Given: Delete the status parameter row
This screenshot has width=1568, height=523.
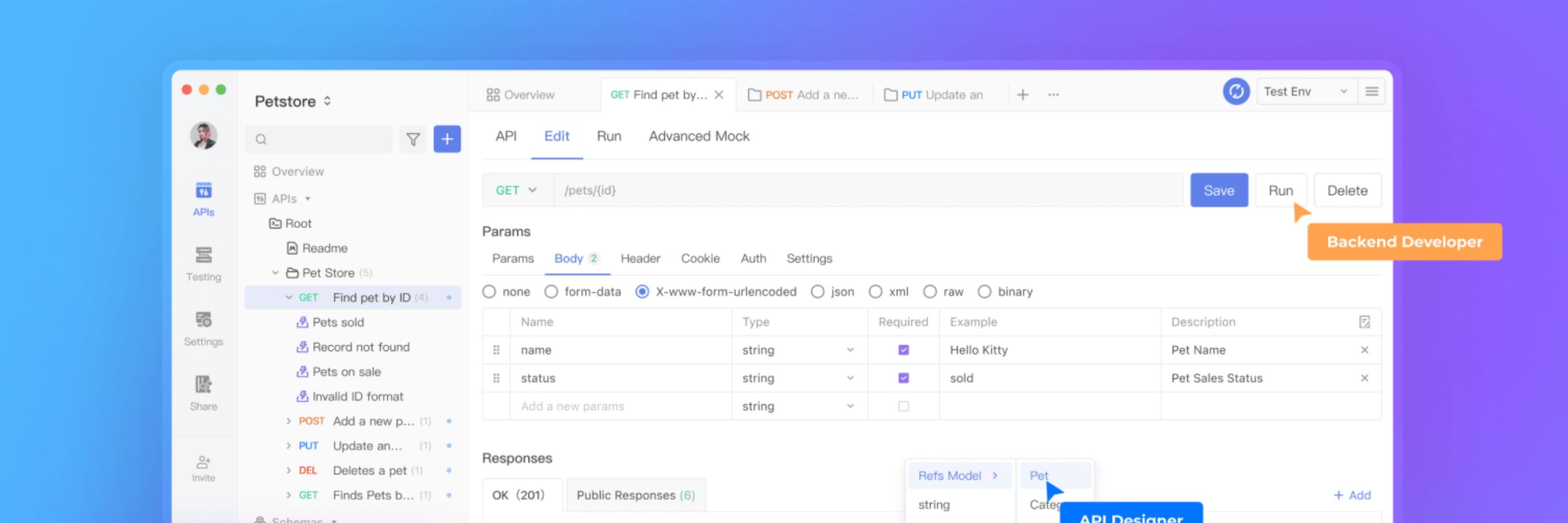Looking at the screenshot, I should click(x=1364, y=378).
